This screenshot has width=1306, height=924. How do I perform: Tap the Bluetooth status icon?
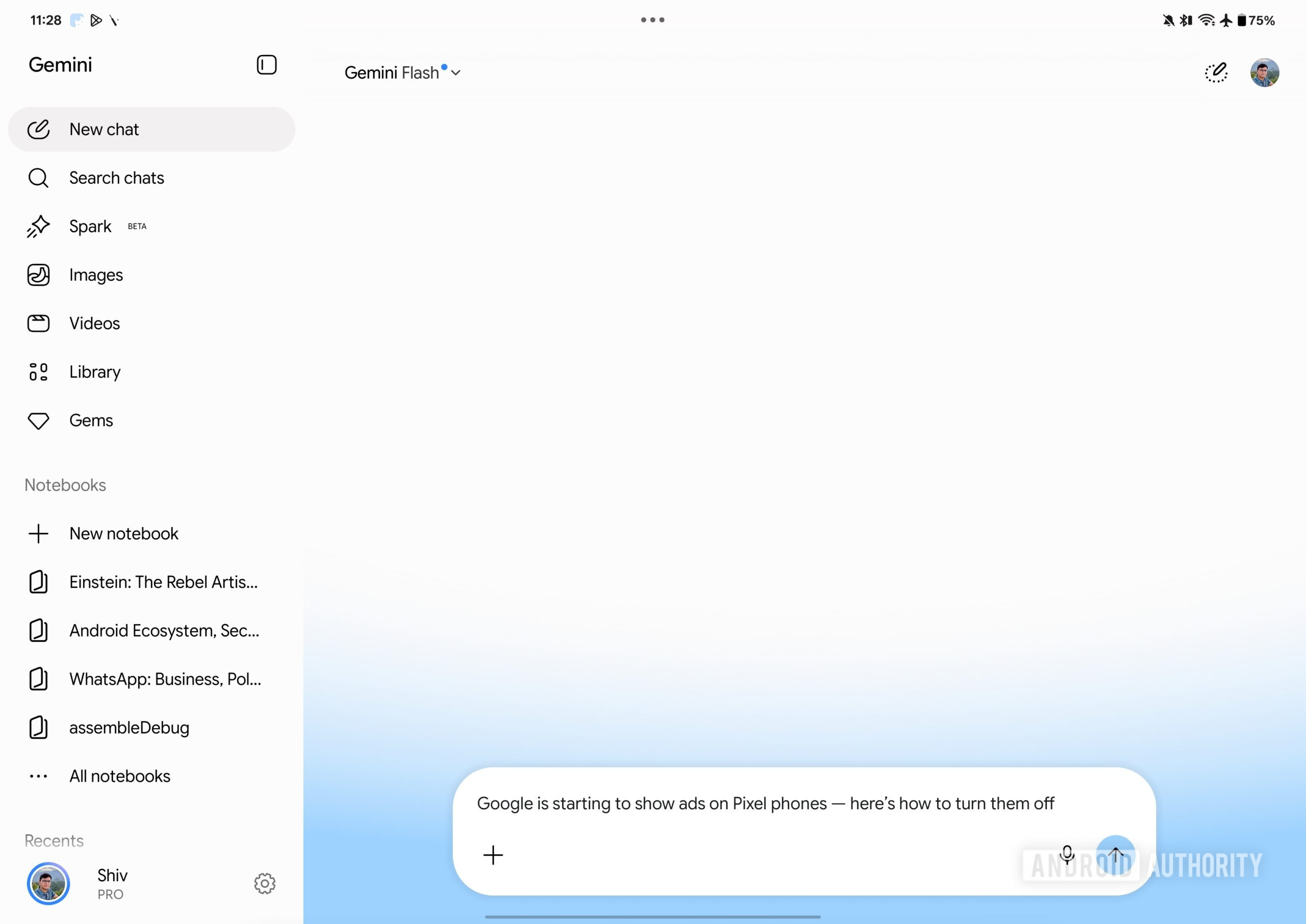[1186, 20]
